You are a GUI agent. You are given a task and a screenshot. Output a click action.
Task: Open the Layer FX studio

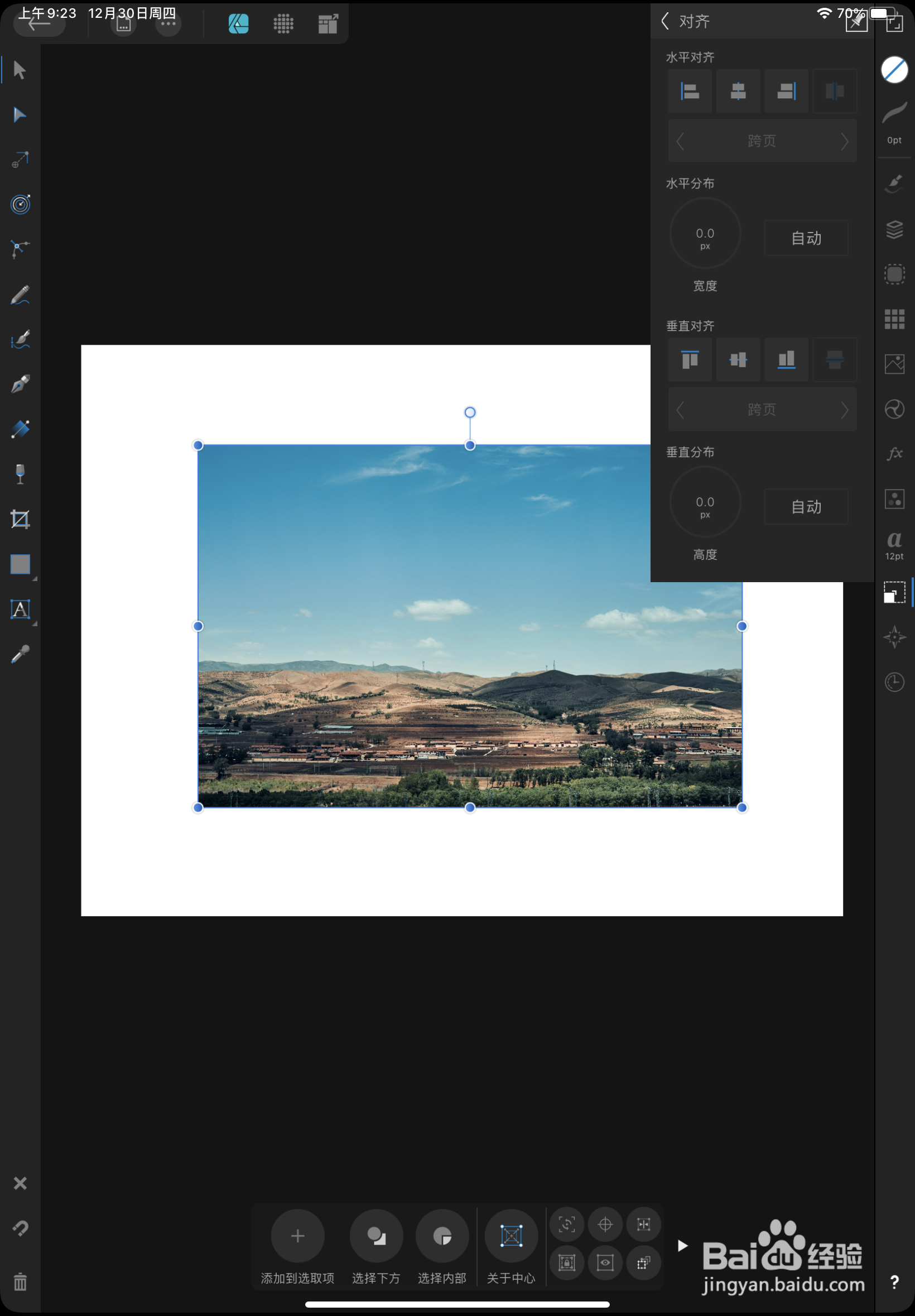pyautogui.click(x=894, y=454)
